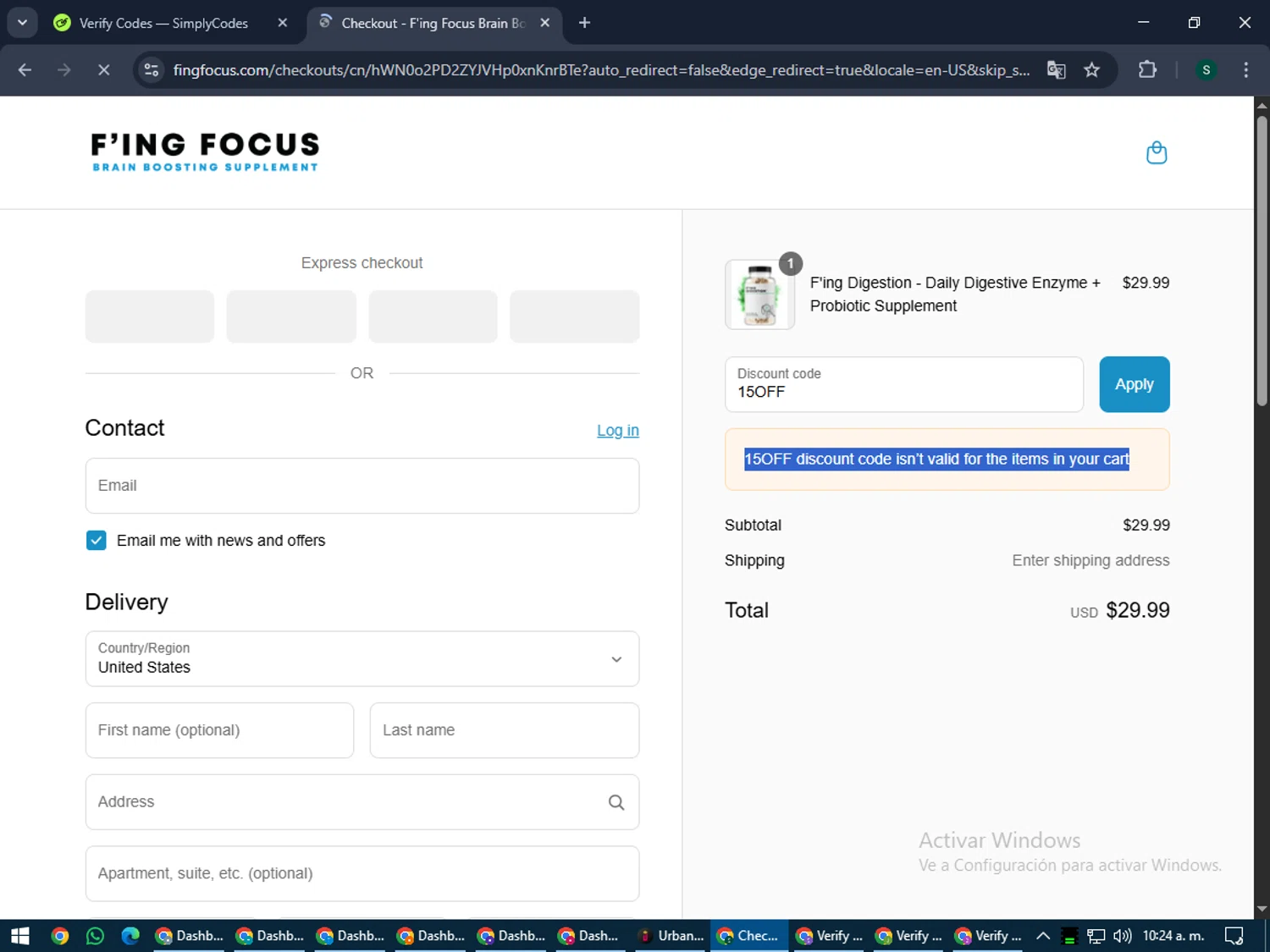Follow the Log in link
The width and height of the screenshot is (1270, 952).
tap(618, 431)
